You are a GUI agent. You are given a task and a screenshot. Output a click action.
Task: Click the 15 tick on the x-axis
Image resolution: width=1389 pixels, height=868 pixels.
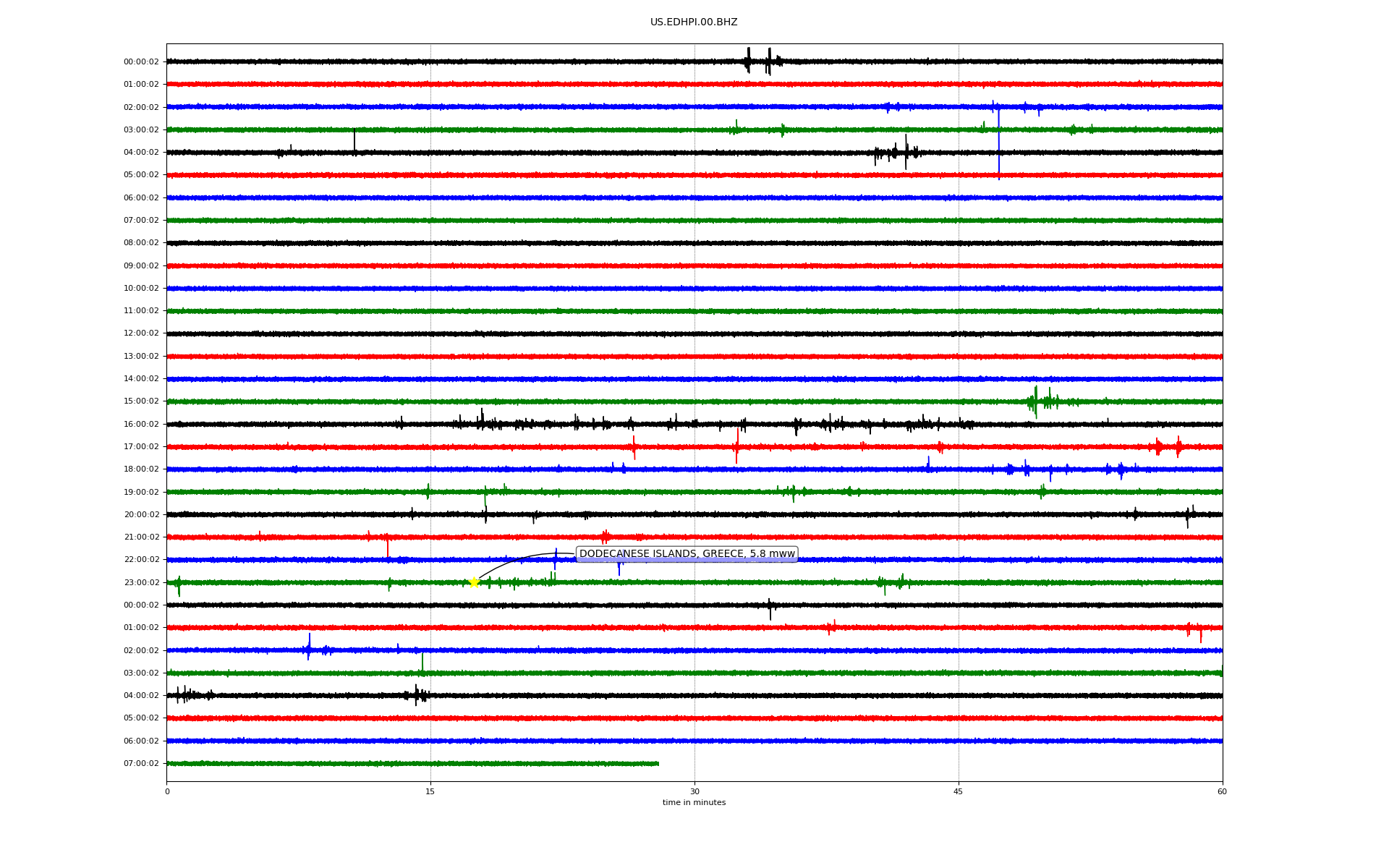[430, 791]
